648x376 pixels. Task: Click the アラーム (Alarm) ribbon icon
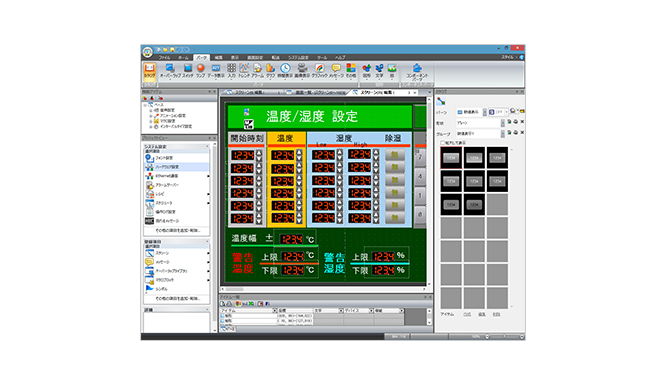257,71
